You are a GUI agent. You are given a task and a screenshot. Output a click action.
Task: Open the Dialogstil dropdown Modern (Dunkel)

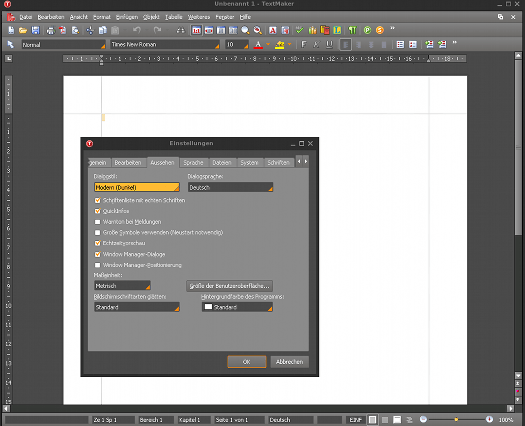[137, 187]
